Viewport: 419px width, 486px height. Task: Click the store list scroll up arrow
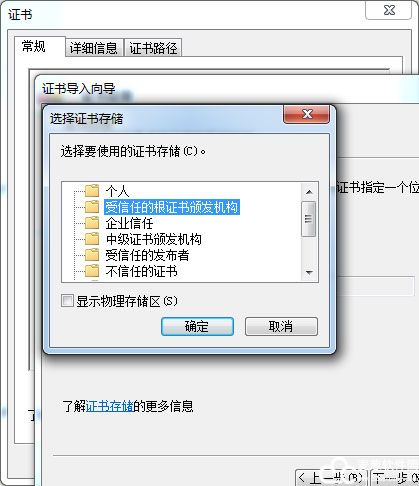pyautogui.click(x=309, y=192)
